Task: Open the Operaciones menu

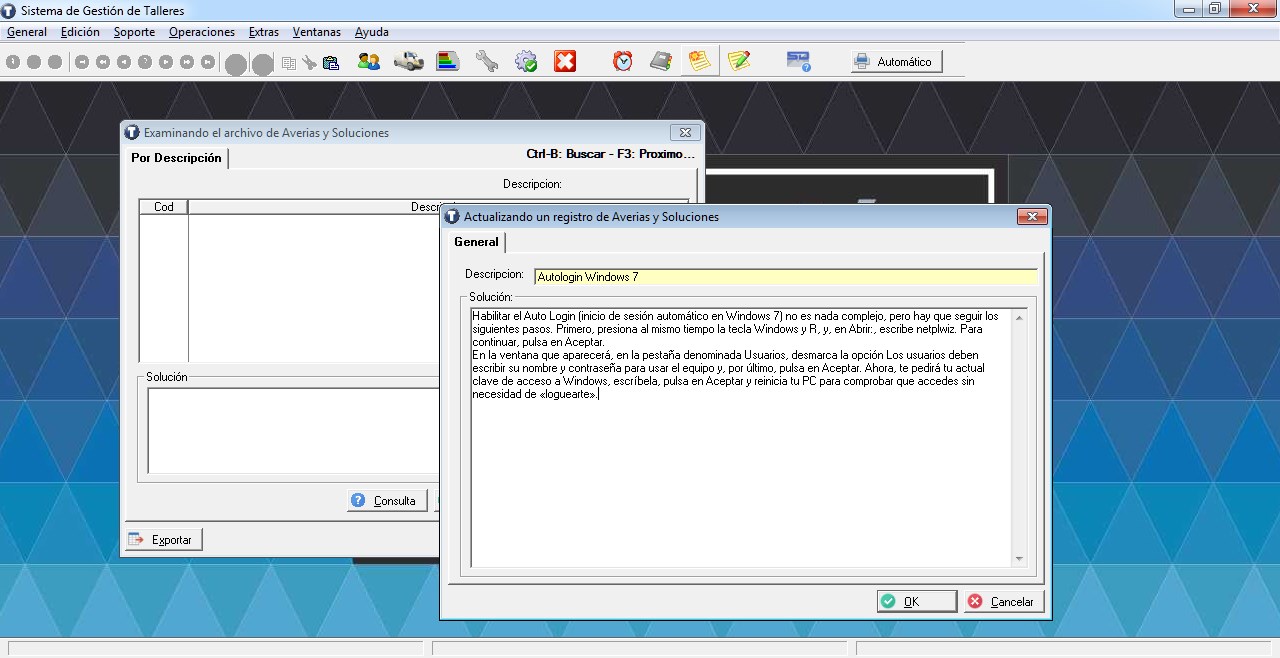Action: click(201, 32)
